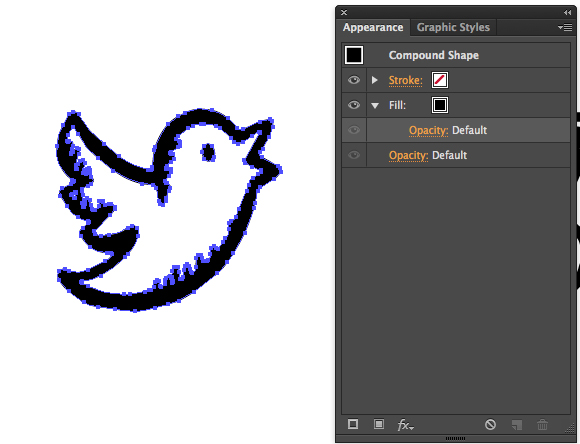
Task: Expand the Stroke attribute triangle
Action: [374, 80]
